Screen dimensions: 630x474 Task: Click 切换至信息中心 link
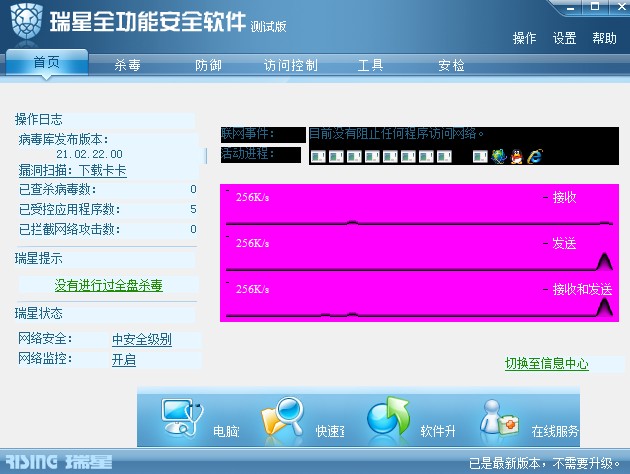[x=547, y=363]
